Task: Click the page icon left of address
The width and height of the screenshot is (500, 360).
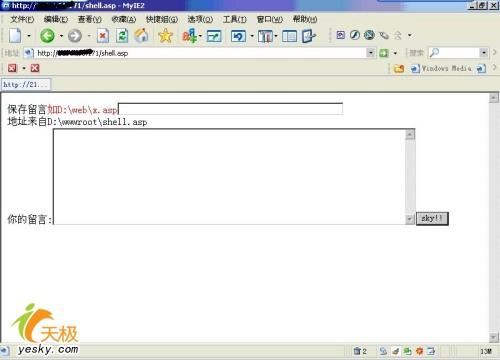Action: [x=29, y=53]
